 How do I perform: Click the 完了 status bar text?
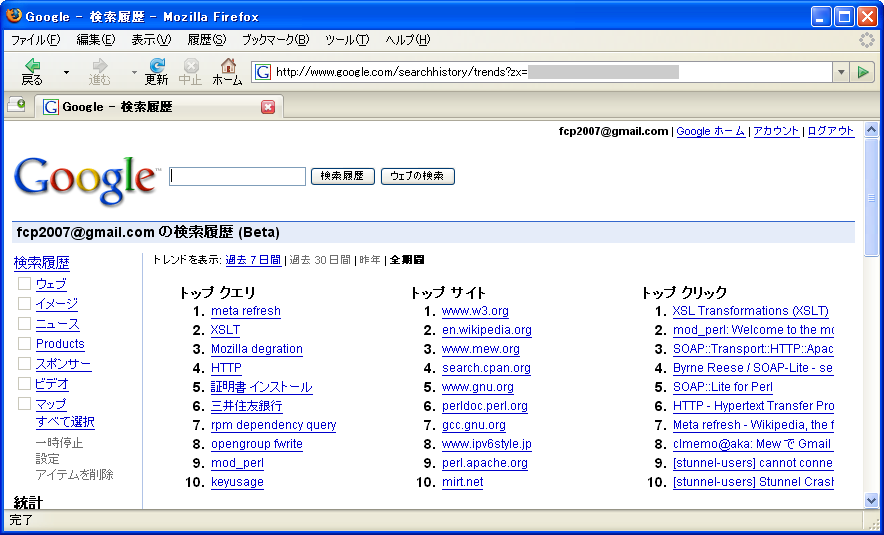click(21, 520)
